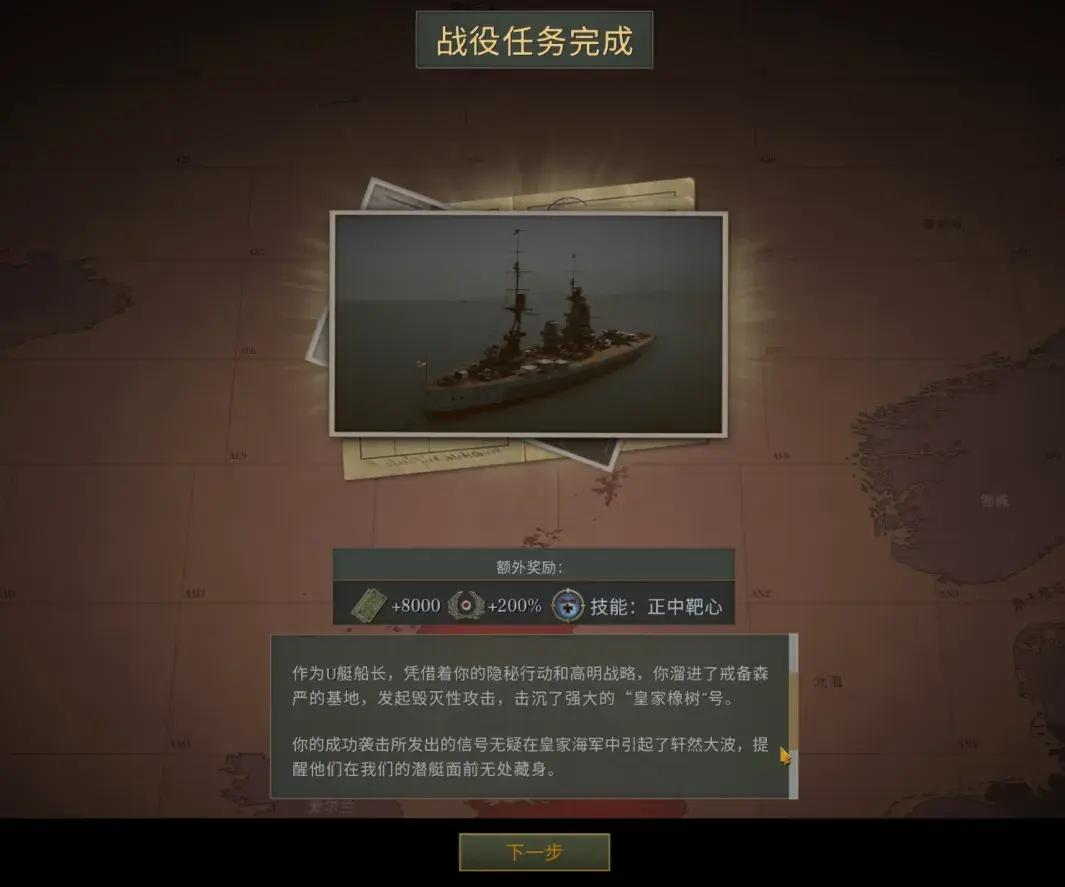
Task: Select the +200% reputation bonus value
Action: 514,605
